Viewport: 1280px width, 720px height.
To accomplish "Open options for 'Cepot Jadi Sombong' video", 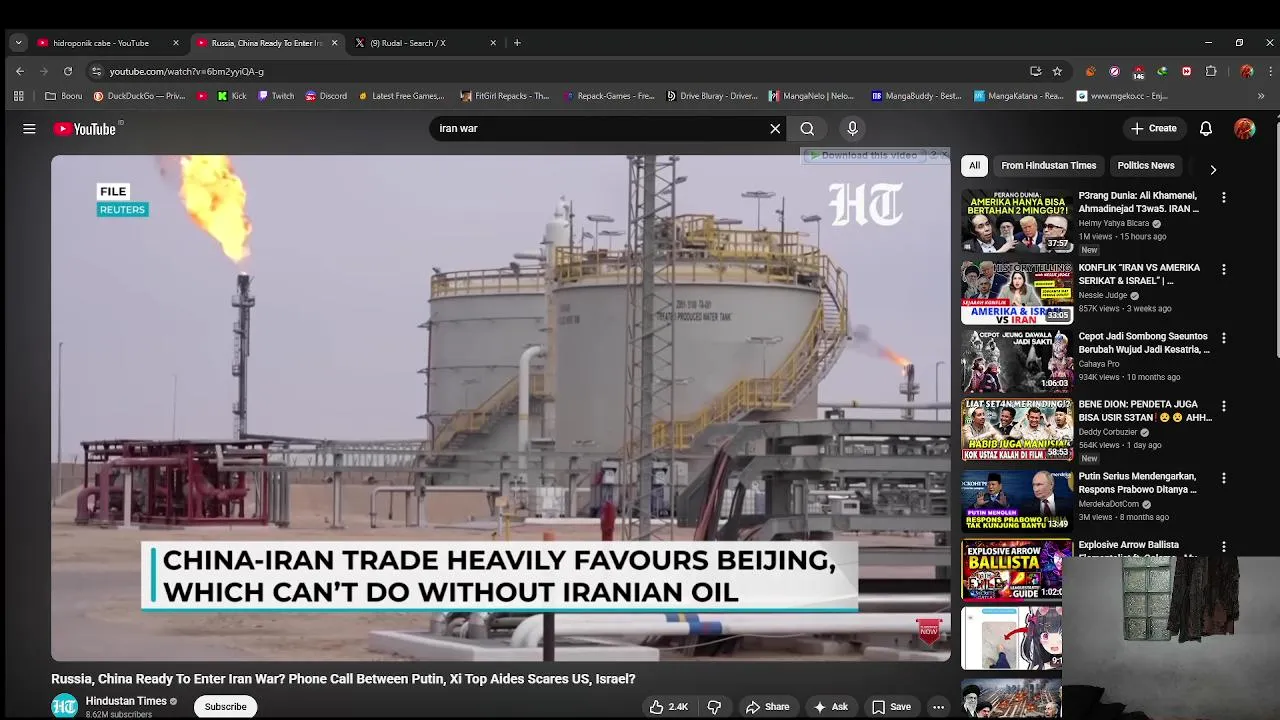I will [x=1223, y=338].
